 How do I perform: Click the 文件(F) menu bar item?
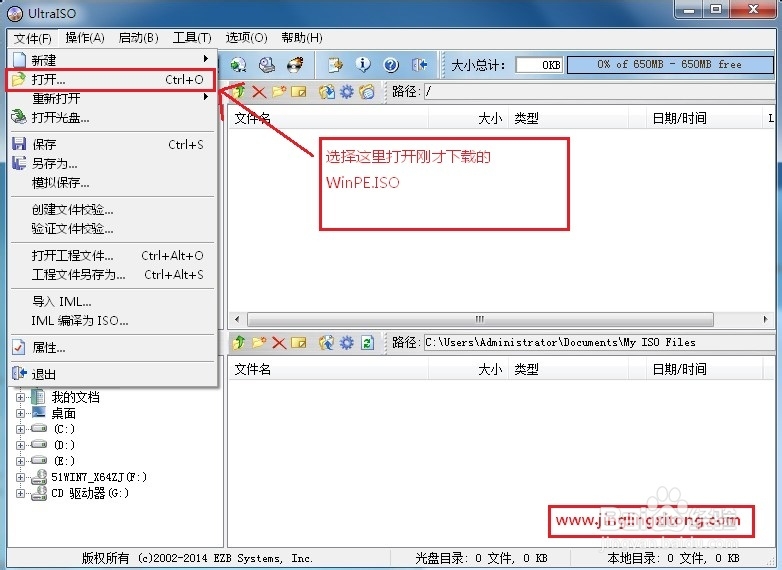click(32, 38)
